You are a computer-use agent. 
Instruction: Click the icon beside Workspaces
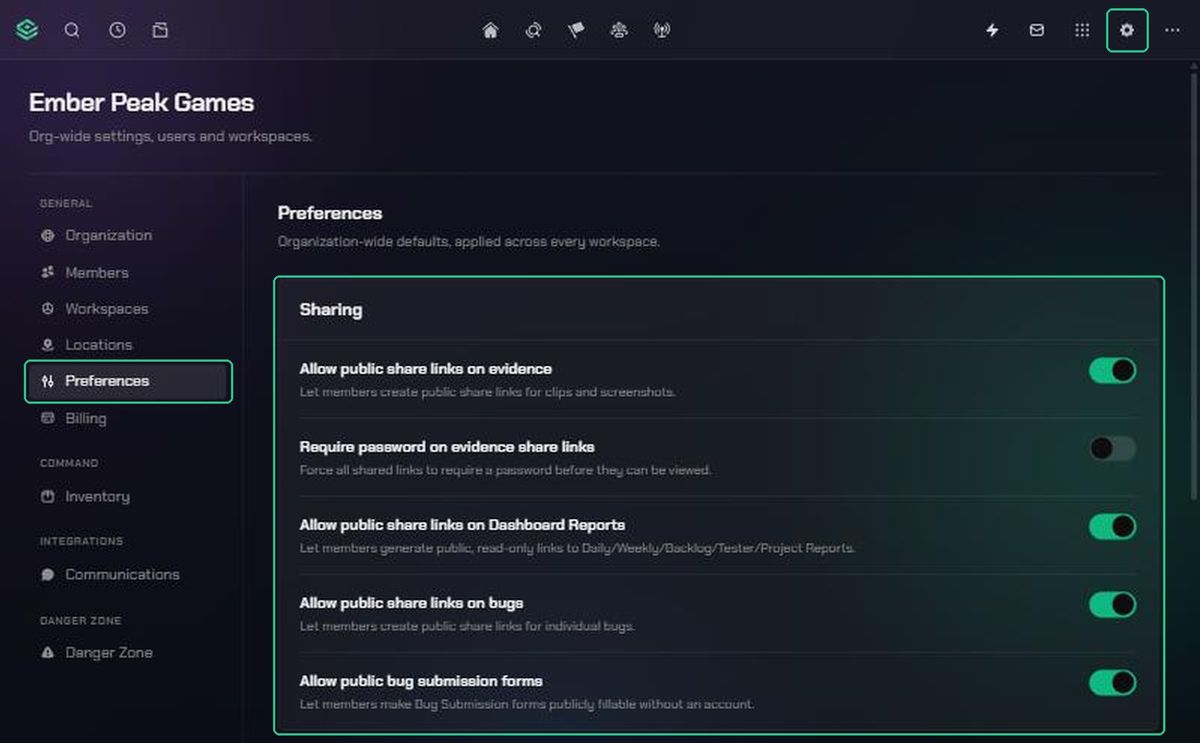click(48, 309)
